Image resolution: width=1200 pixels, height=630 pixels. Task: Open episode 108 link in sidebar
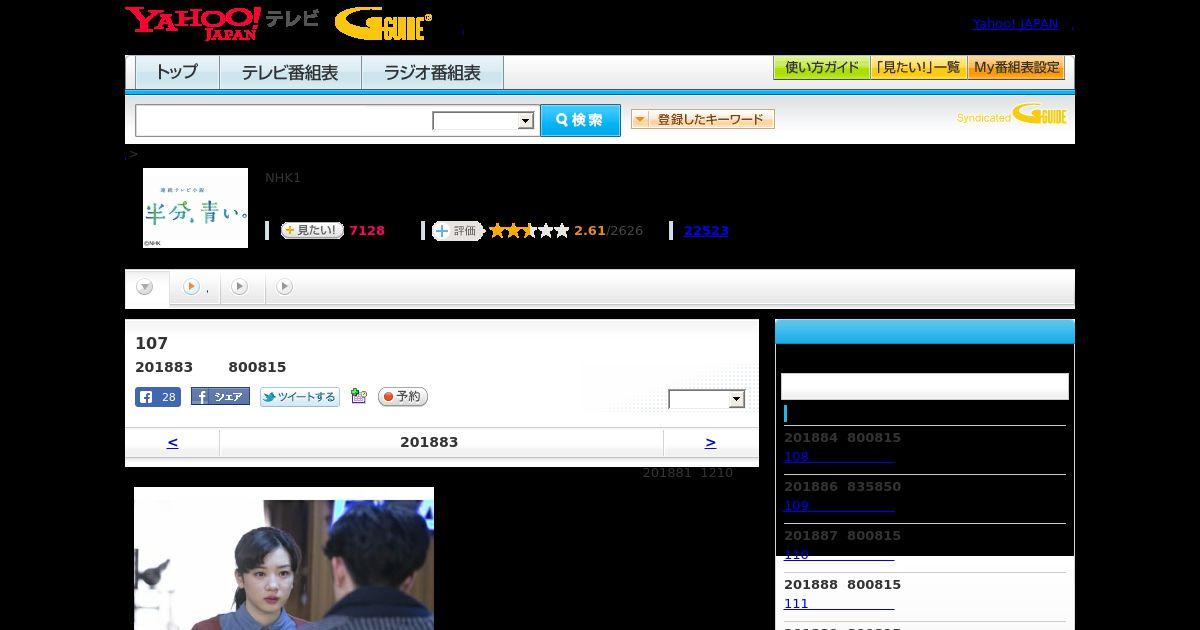coord(838,457)
